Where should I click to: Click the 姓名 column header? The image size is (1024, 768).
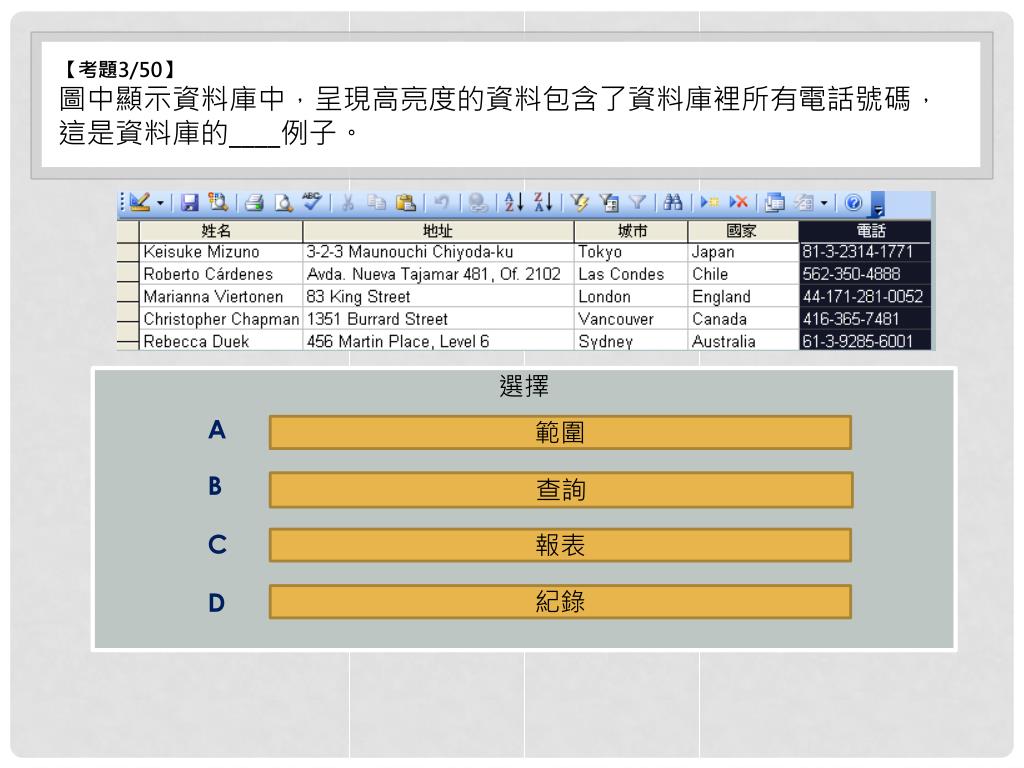(221, 231)
